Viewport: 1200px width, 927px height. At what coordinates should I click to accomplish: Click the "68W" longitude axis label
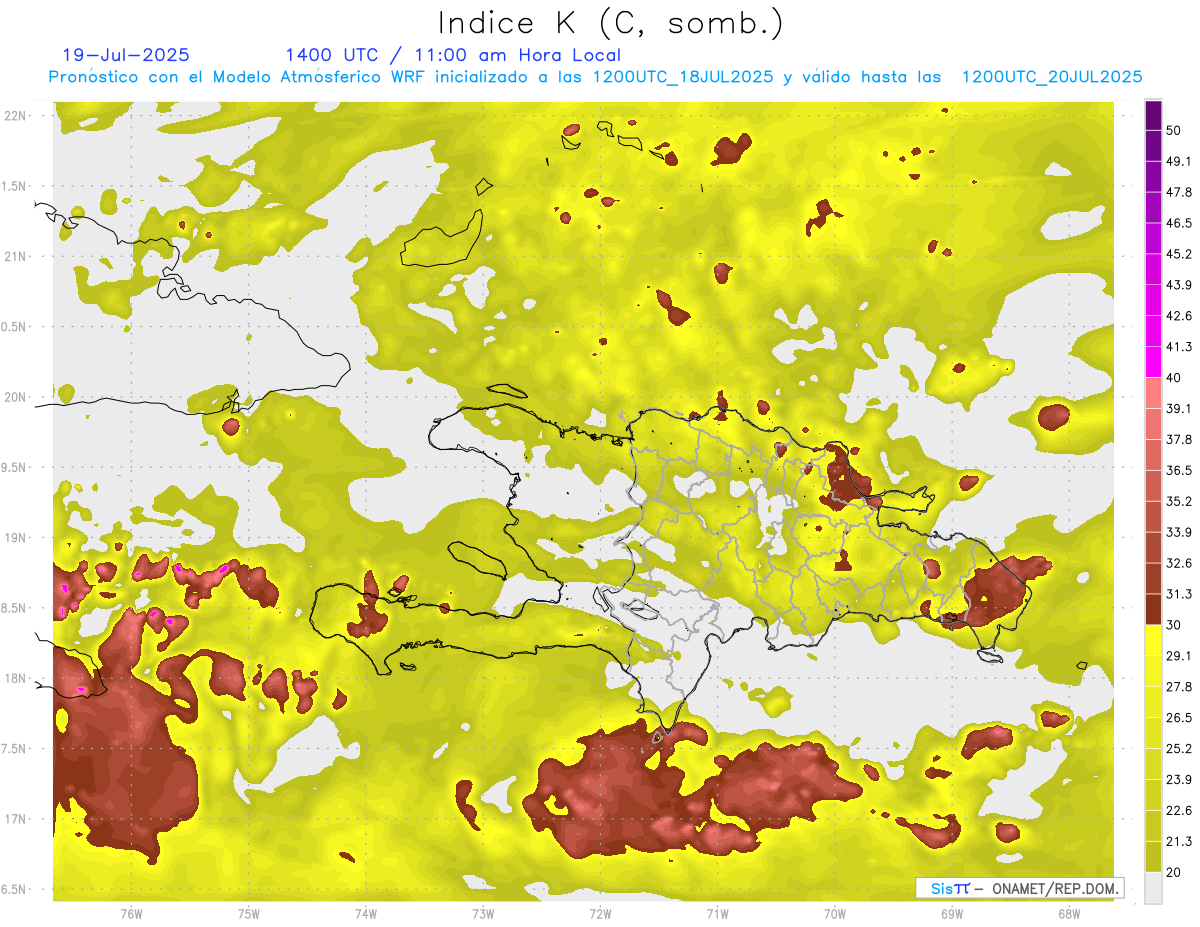(x=1069, y=914)
